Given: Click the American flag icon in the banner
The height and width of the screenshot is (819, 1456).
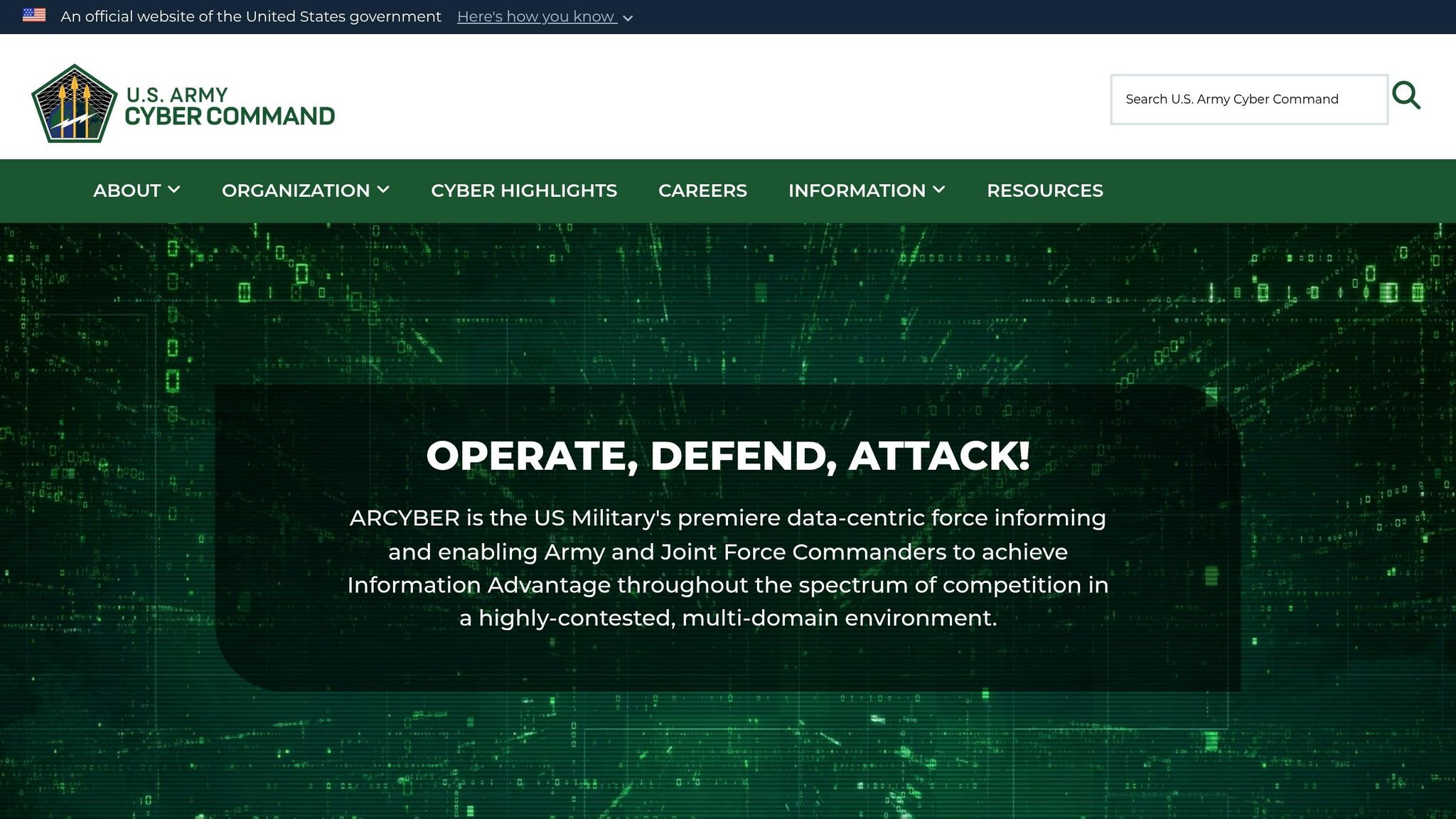Looking at the screenshot, I should (33, 15).
